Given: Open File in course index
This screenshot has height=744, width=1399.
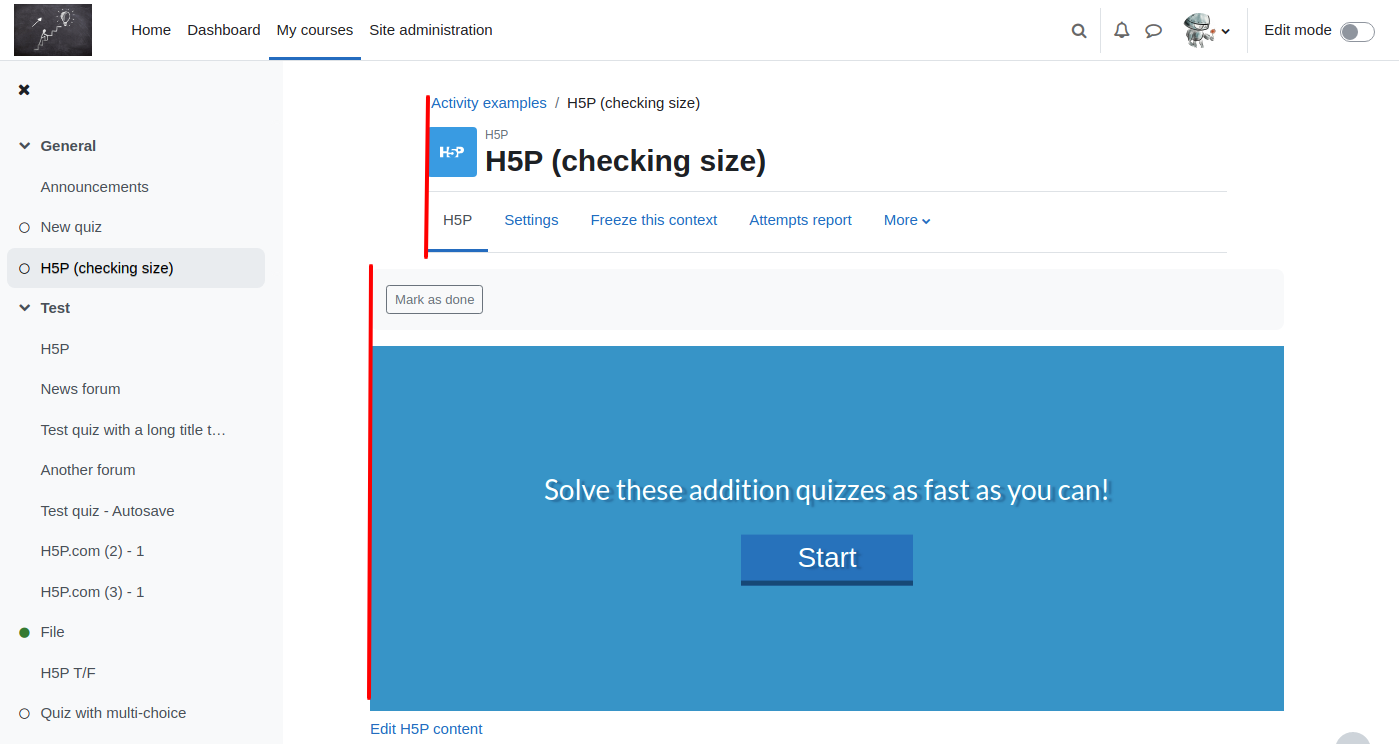Looking at the screenshot, I should (x=53, y=632).
